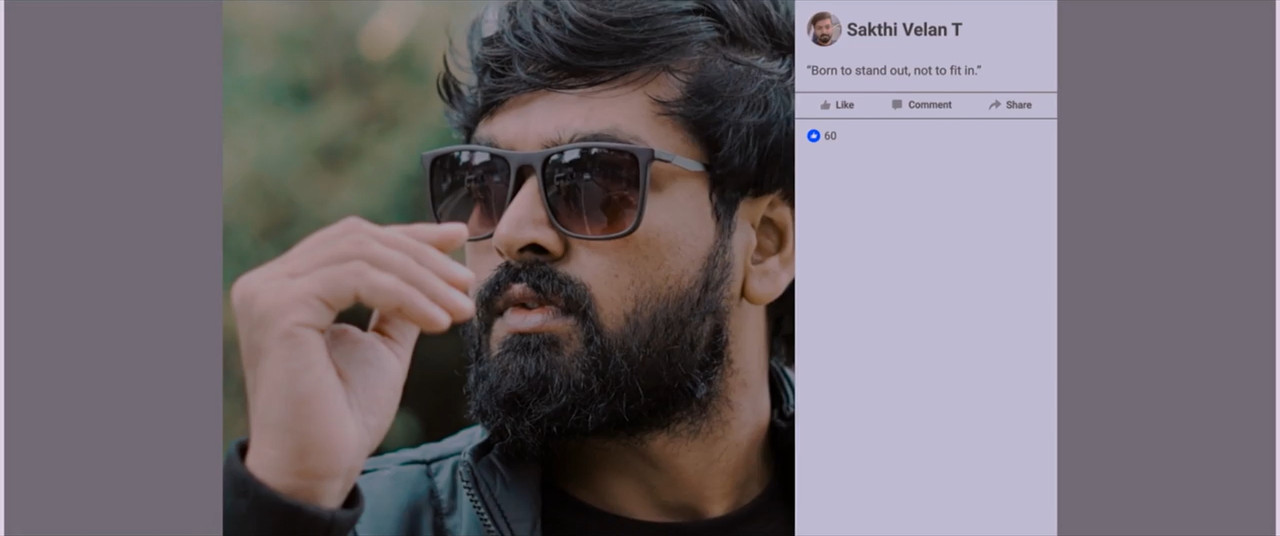
Task: Click the Comment button
Action: 922,105
